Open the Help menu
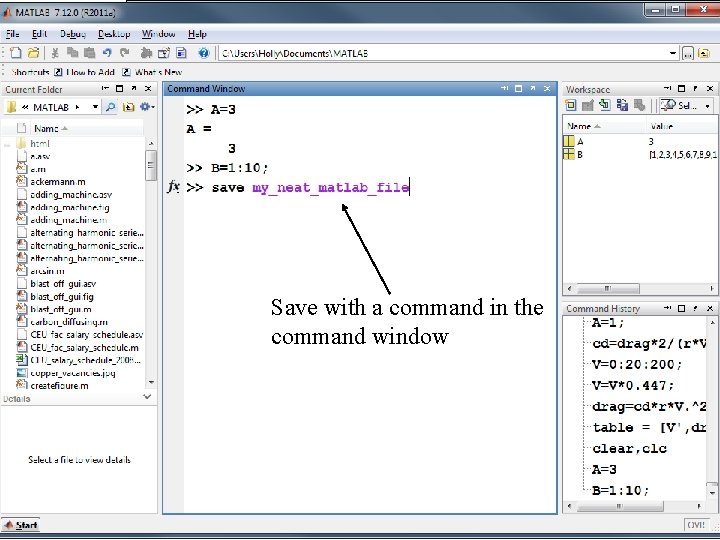This screenshot has height=540, width=720. point(197,34)
